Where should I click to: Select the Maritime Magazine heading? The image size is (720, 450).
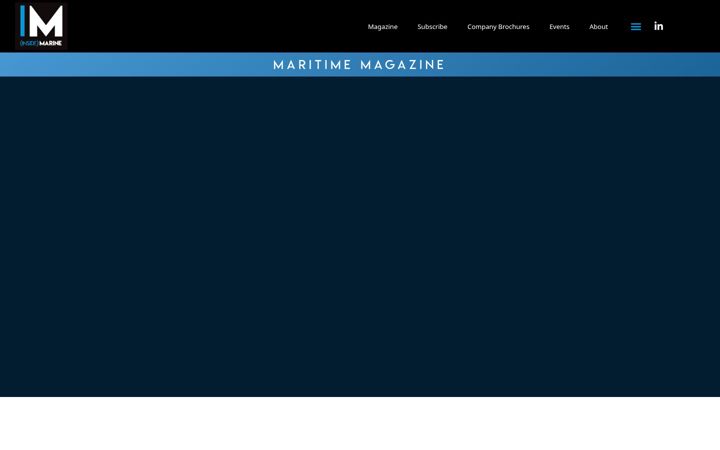point(359,65)
